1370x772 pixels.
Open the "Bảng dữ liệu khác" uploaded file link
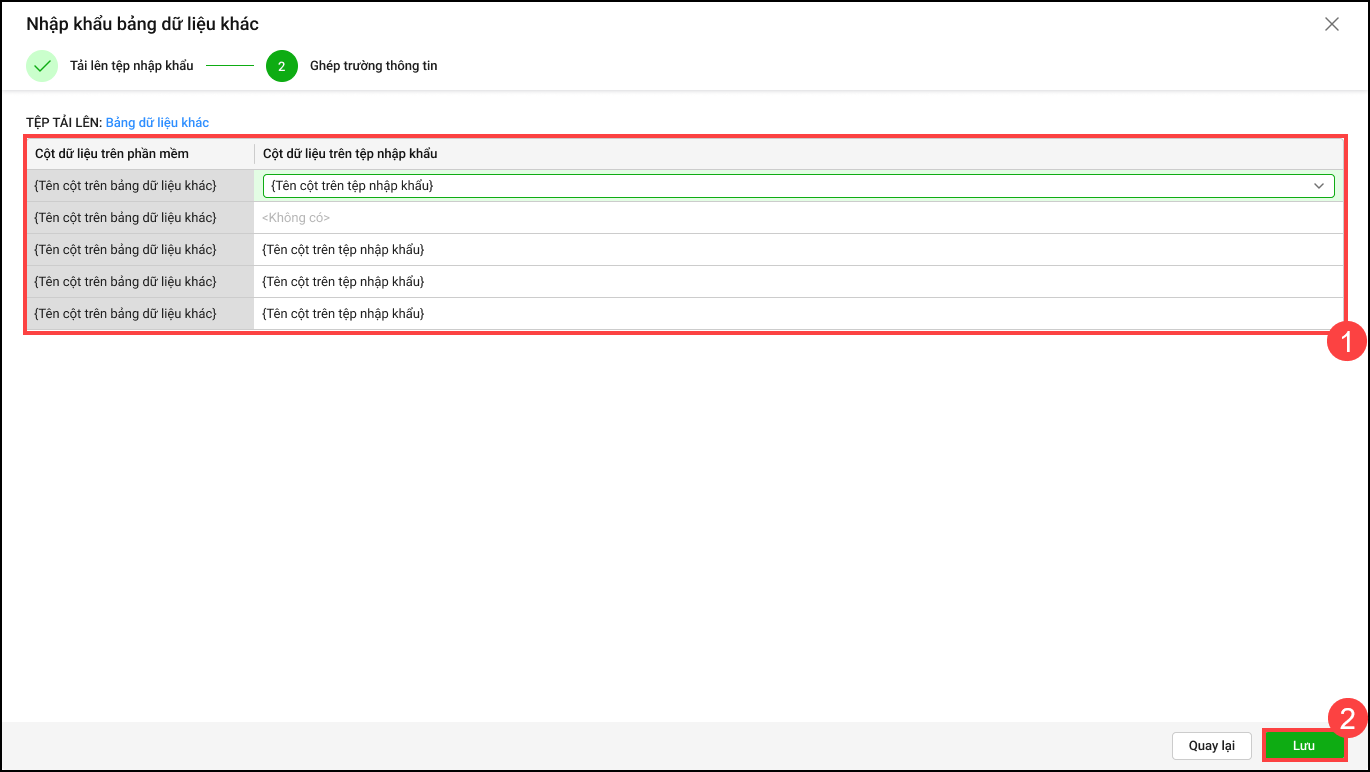157,123
